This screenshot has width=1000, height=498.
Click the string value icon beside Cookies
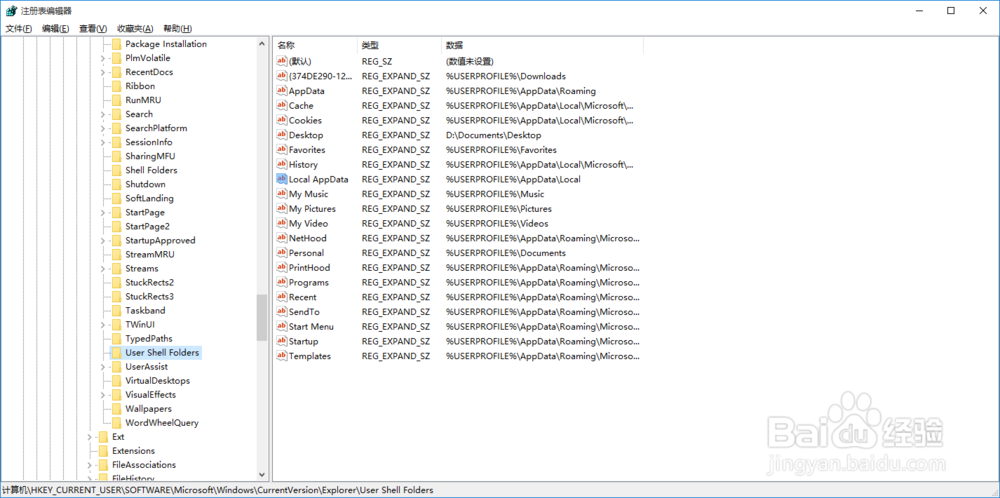click(282, 120)
